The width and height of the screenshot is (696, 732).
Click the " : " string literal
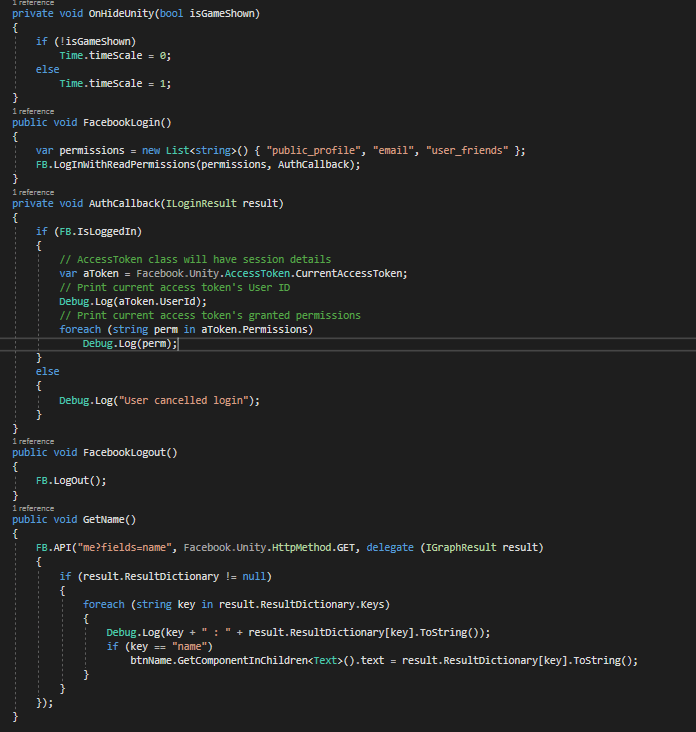point(216,633)
